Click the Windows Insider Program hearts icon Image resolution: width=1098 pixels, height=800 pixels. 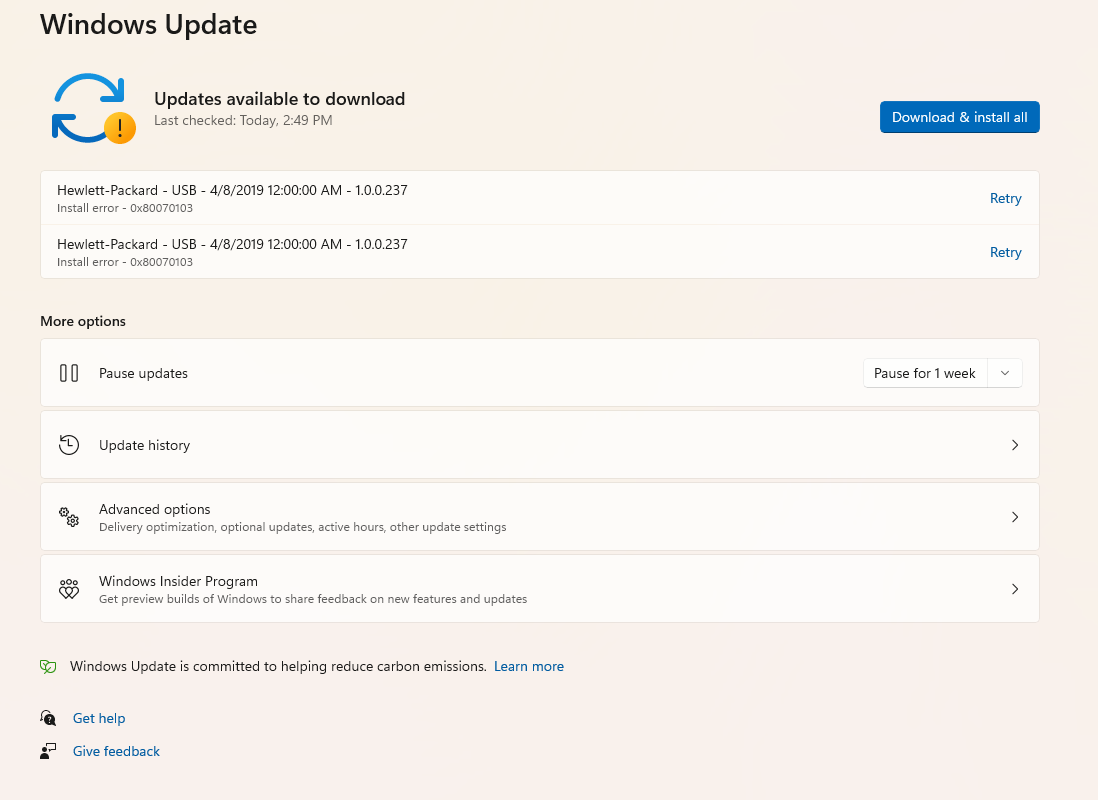pos(69,589)
